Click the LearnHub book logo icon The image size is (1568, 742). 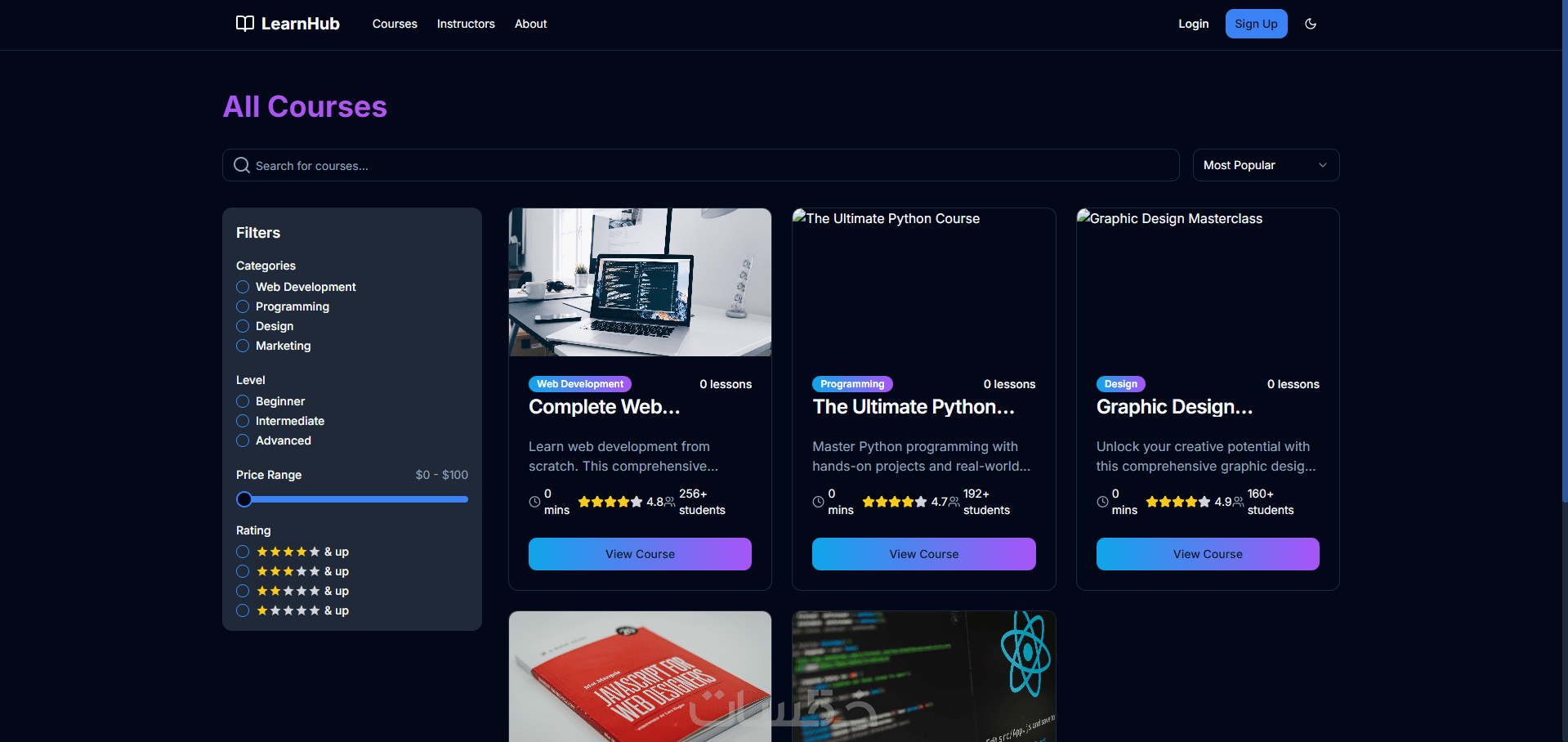(244, 24)
